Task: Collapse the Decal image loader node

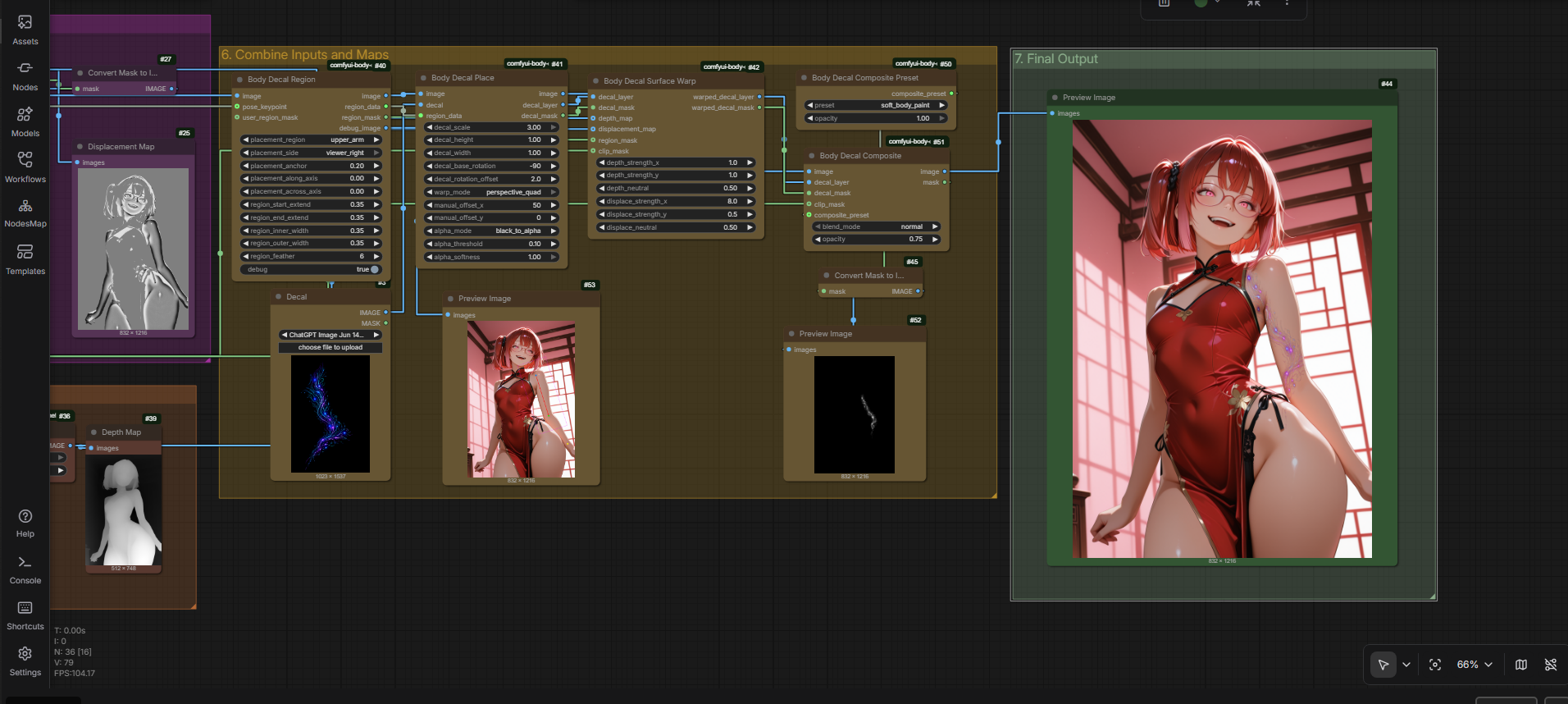Action: click(x=279, y=297)
